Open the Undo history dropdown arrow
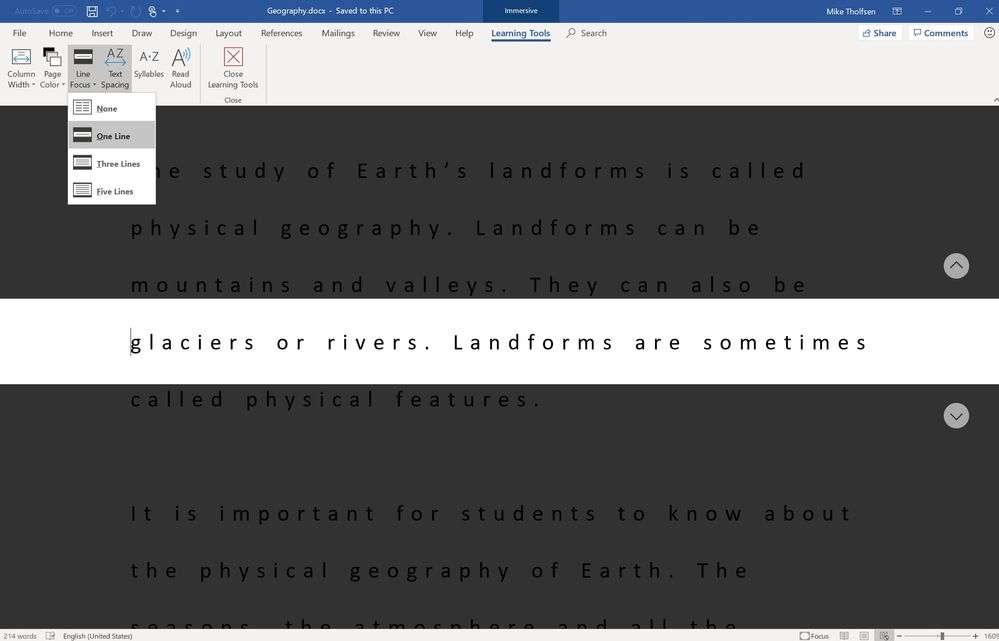The image size is (999, 641). click(122, 11)
